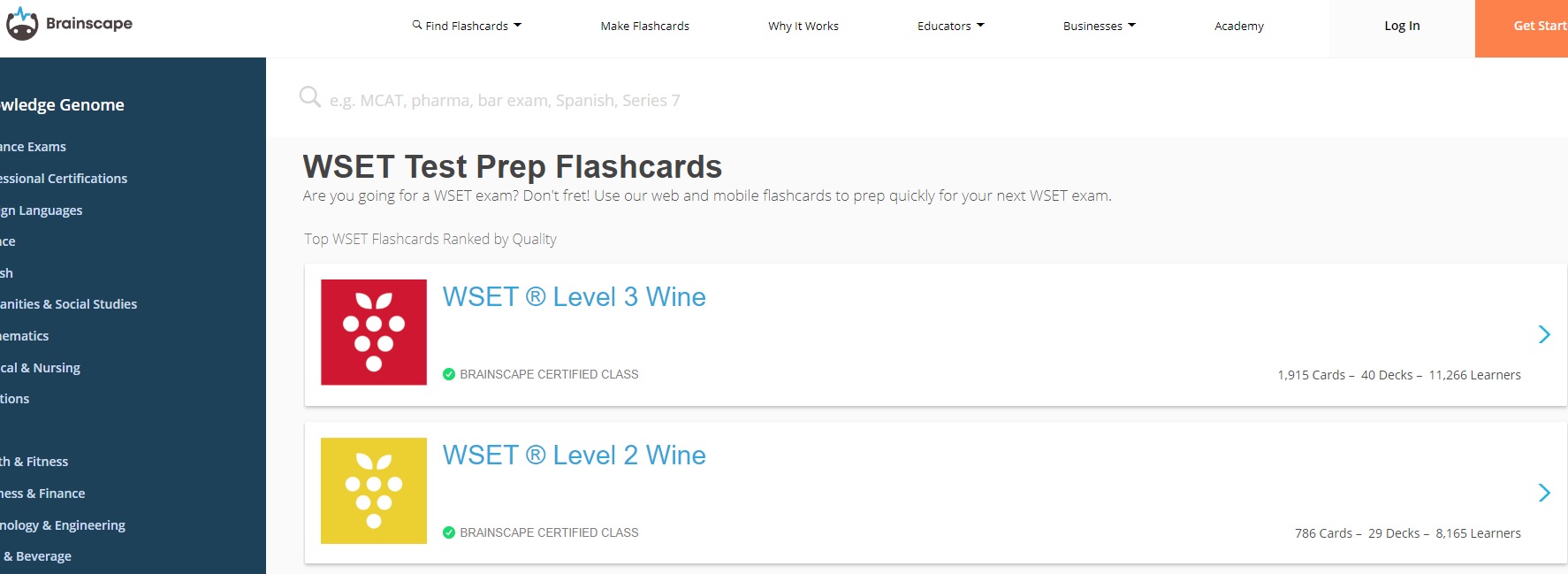Click the Brainscape logo icon

tap(22, 24)
